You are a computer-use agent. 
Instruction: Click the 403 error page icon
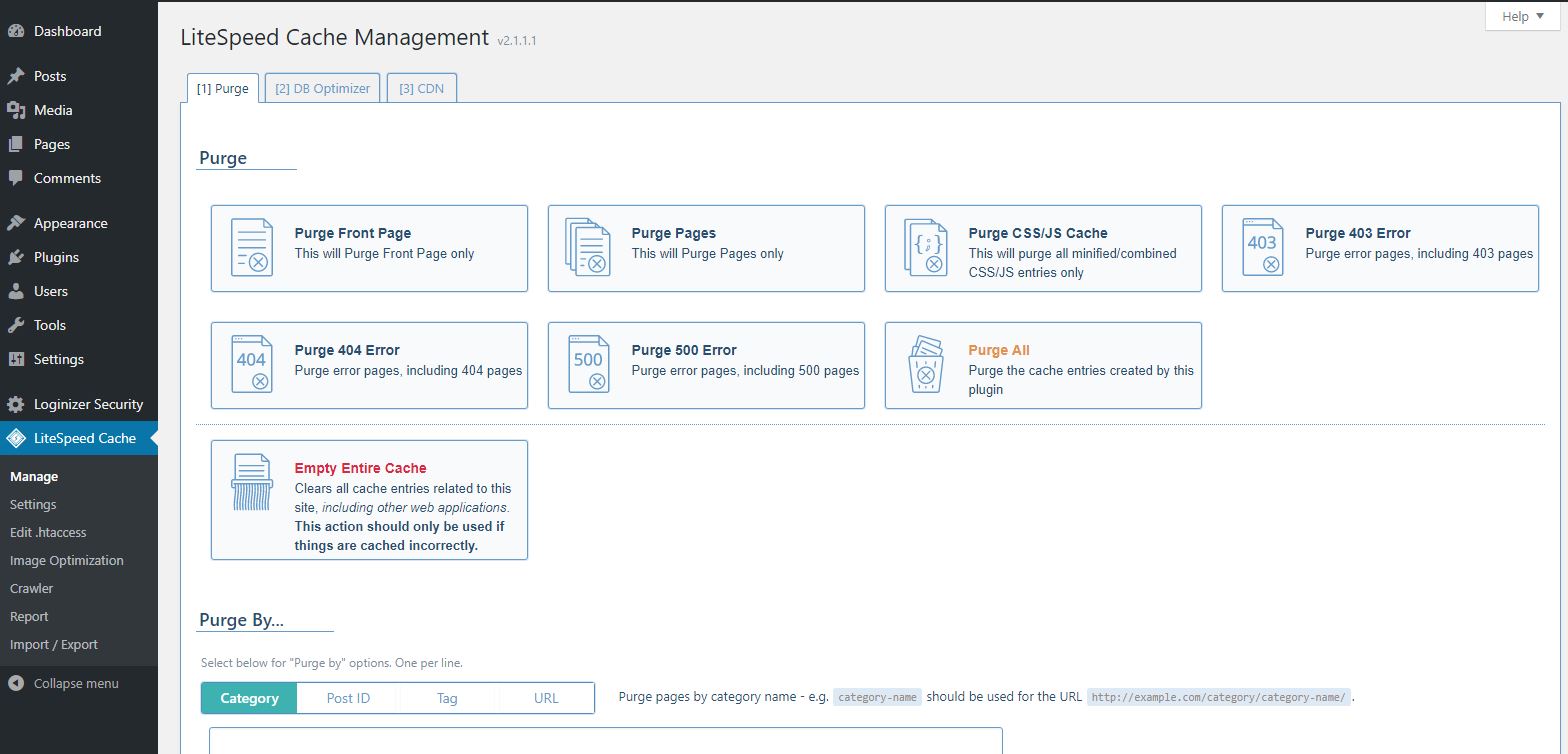point(1262,247)
